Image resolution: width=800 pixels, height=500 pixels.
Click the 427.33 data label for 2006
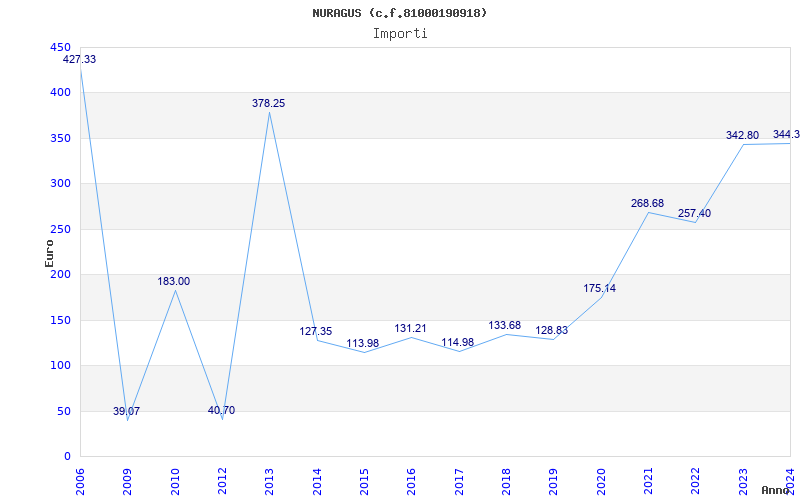[x=79, y=59]
